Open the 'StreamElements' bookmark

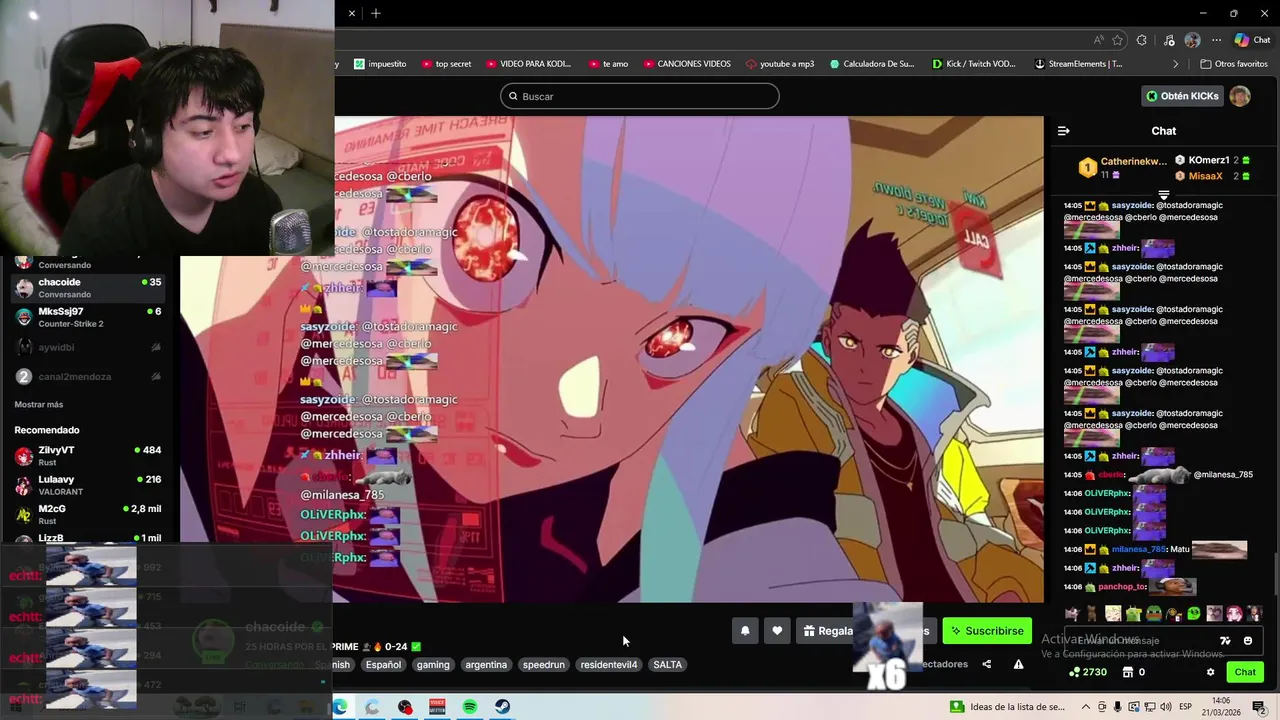(1078, 64)
